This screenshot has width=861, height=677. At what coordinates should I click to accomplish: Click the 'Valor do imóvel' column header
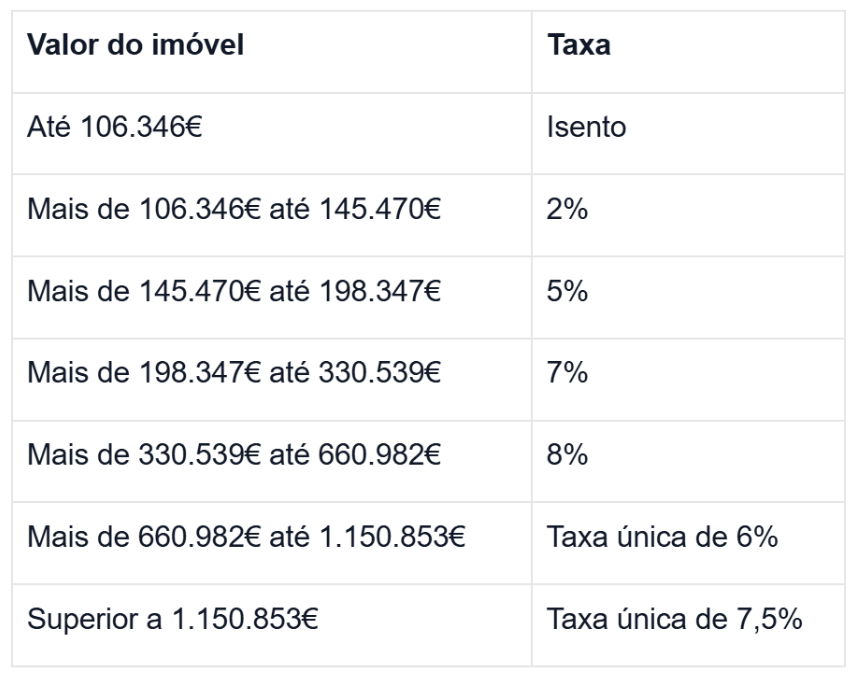(x=272, y=52)
